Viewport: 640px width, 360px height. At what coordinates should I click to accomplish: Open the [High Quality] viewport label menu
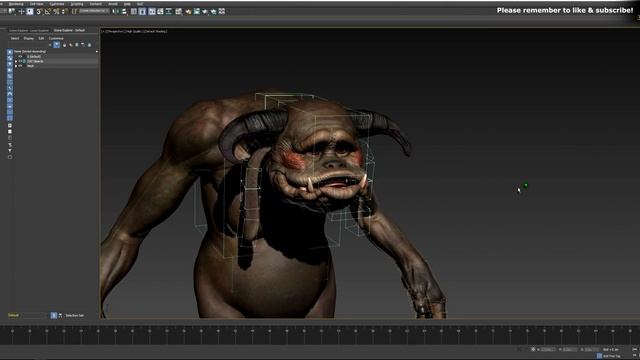[x=134, y=31]
